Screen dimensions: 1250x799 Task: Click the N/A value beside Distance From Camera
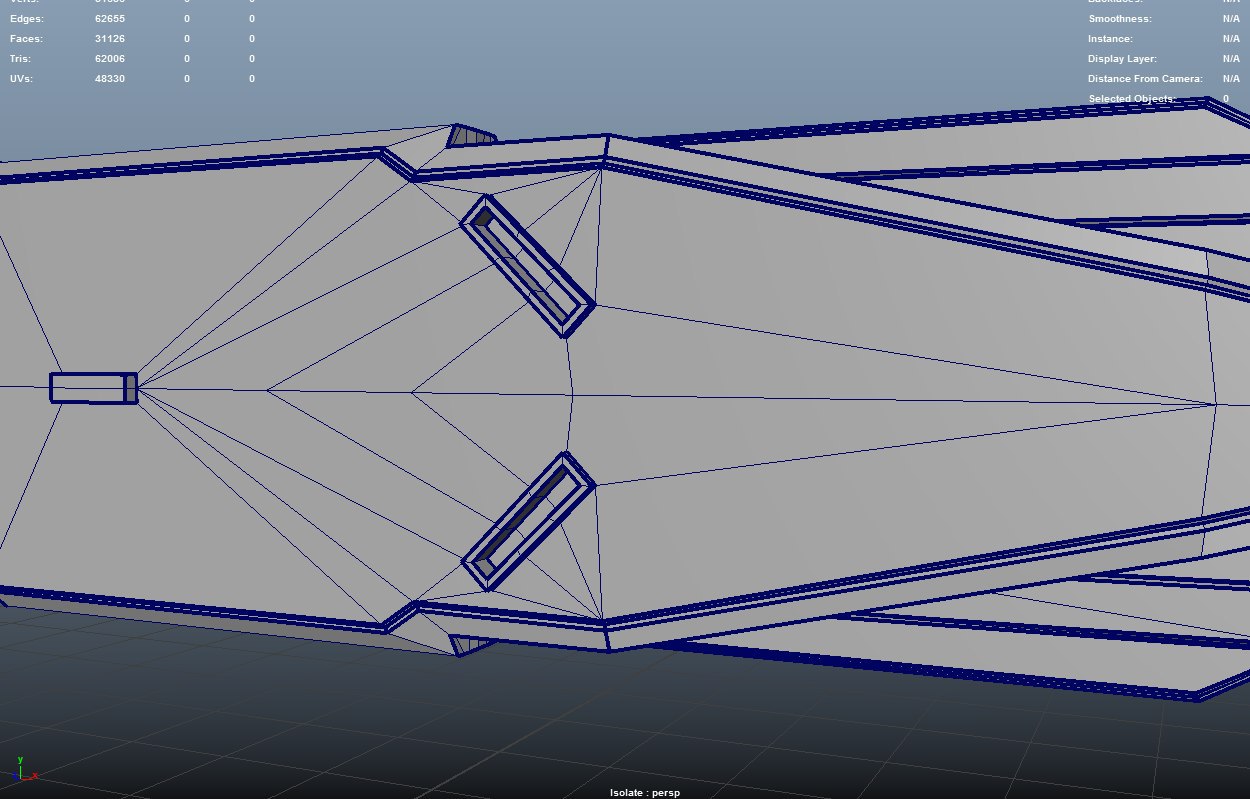point(1231,79)
